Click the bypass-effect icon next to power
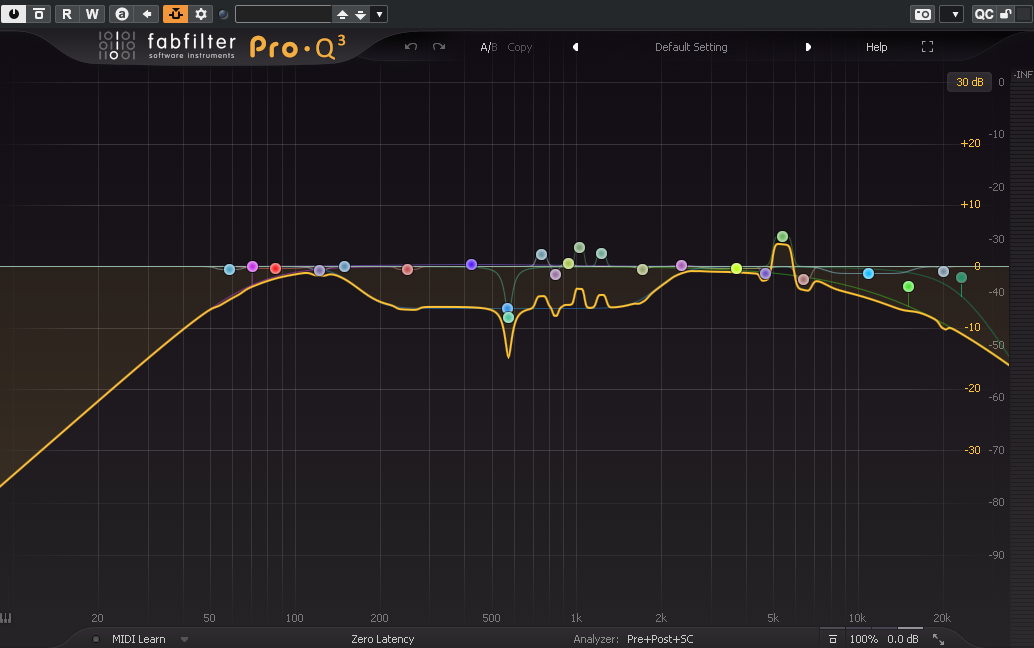 (x=39, y=14)
